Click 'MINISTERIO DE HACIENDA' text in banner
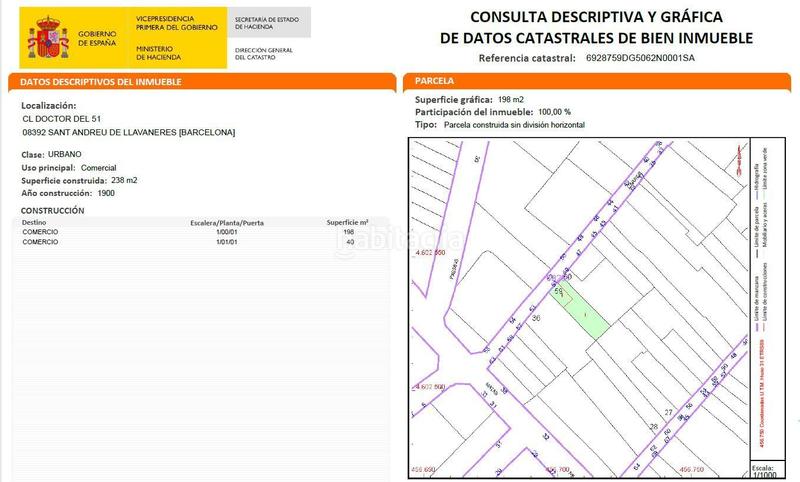The height and width of the screenshot is (482, 800). (x=158, y=53)
